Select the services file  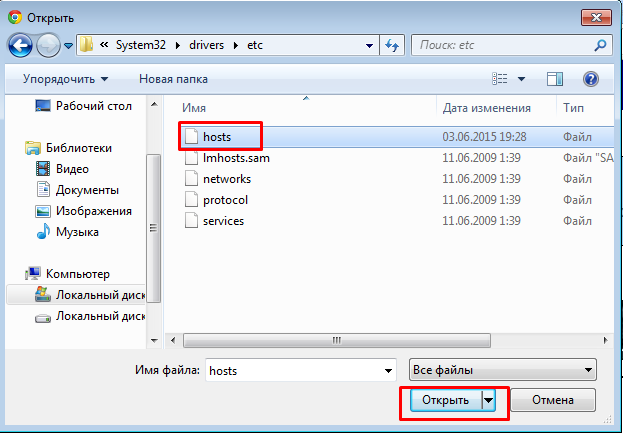(x=223, y=221)
